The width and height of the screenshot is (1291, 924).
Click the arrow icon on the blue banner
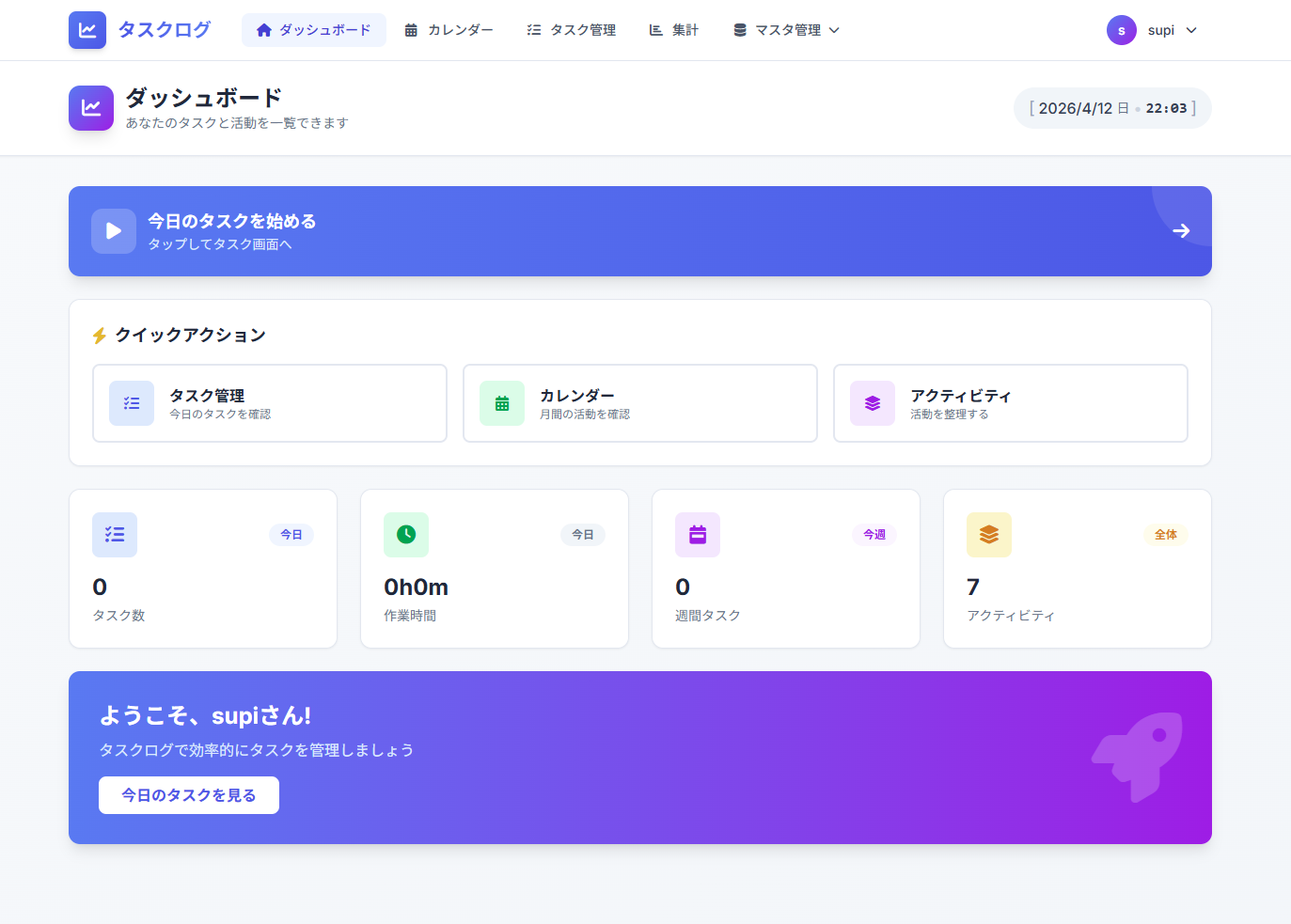click(1181, 231)
